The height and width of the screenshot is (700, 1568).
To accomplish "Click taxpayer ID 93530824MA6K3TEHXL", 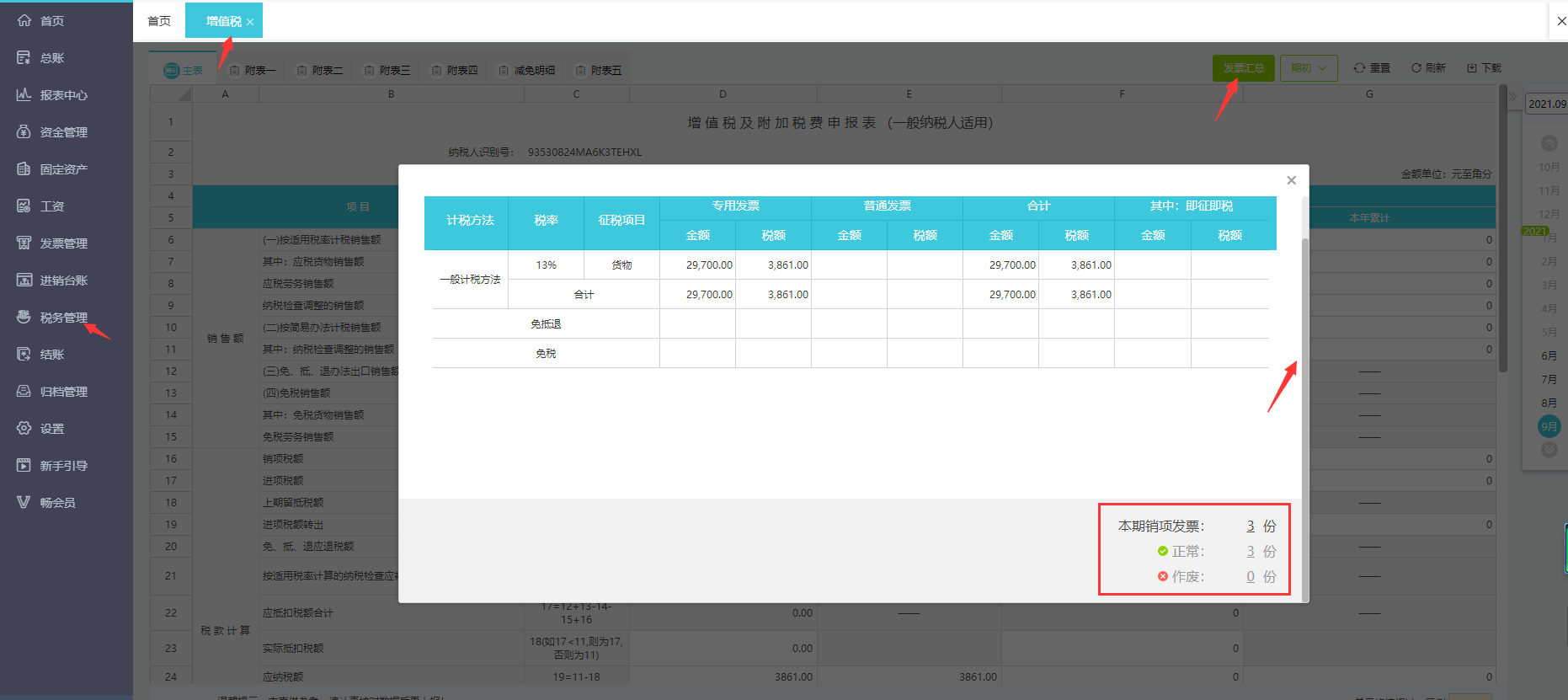I will tap(584, 152).
